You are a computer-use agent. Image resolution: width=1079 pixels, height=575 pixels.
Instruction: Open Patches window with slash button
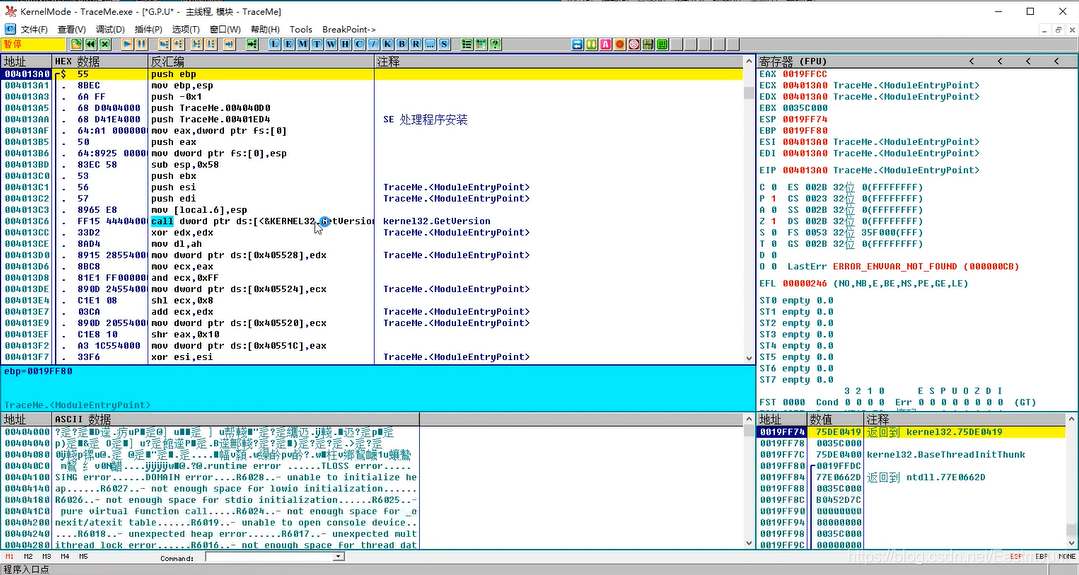(x=374, y=44)
